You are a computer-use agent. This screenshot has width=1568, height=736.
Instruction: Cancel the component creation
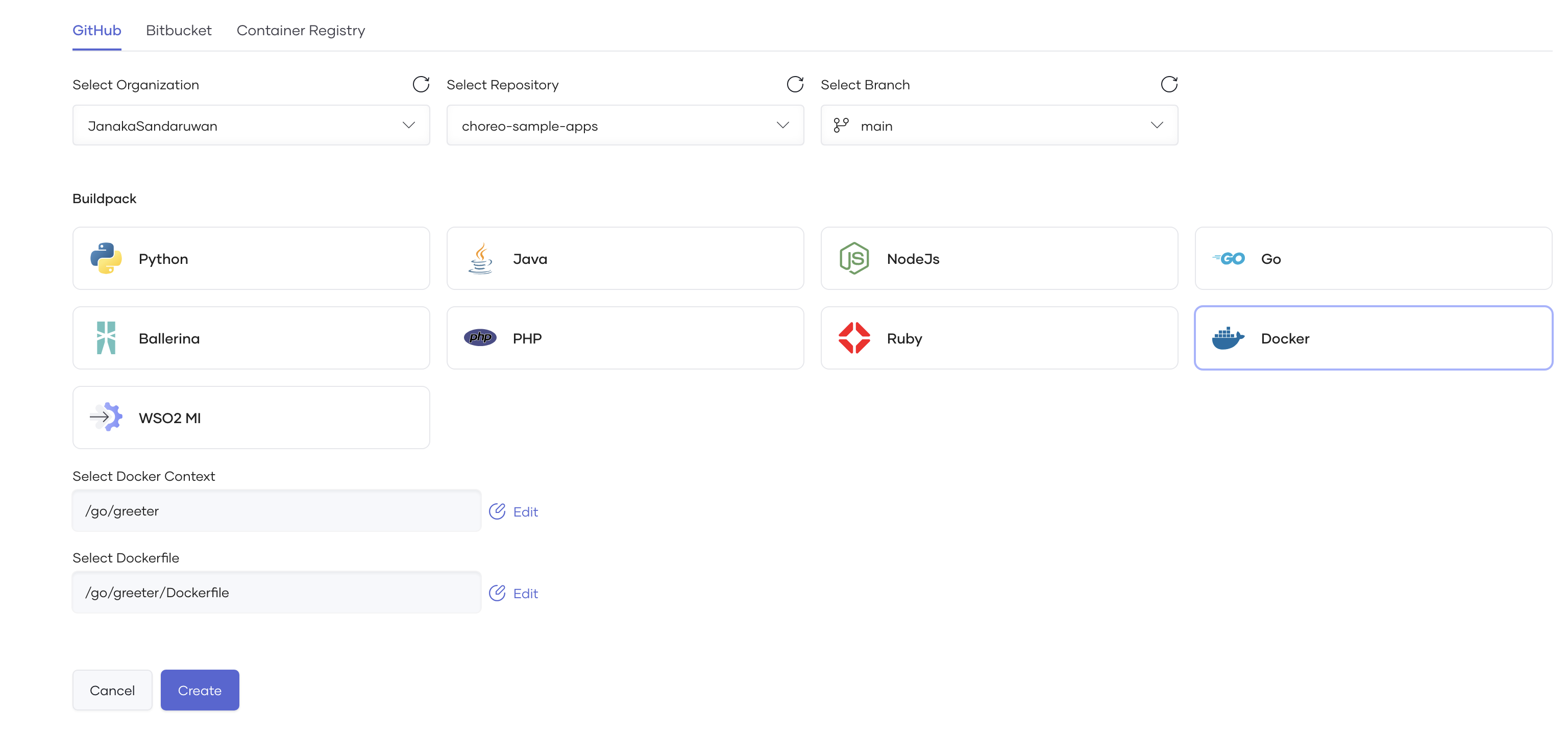tap(112, 691)
